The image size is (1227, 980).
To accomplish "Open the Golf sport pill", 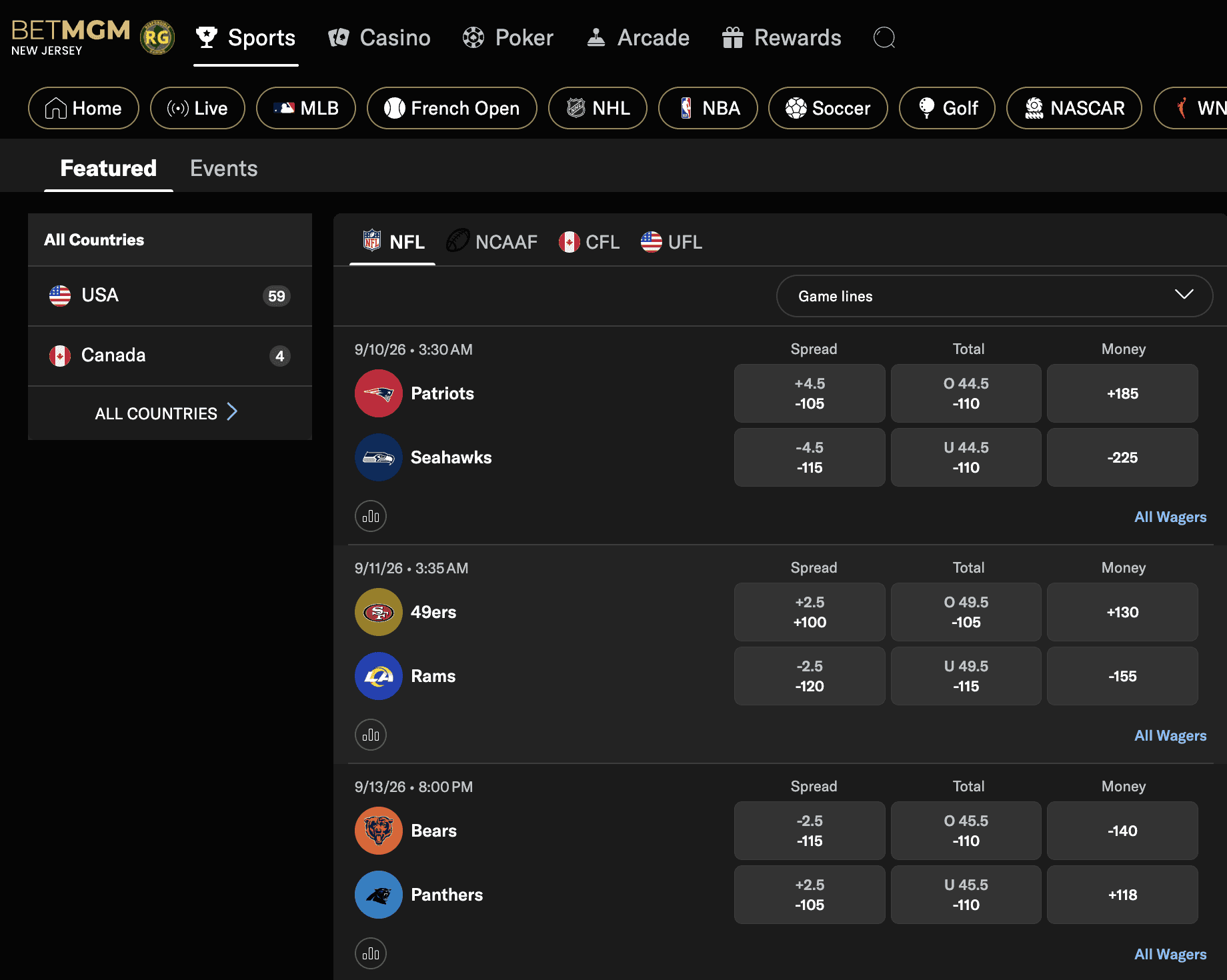I will click(947, 108).
